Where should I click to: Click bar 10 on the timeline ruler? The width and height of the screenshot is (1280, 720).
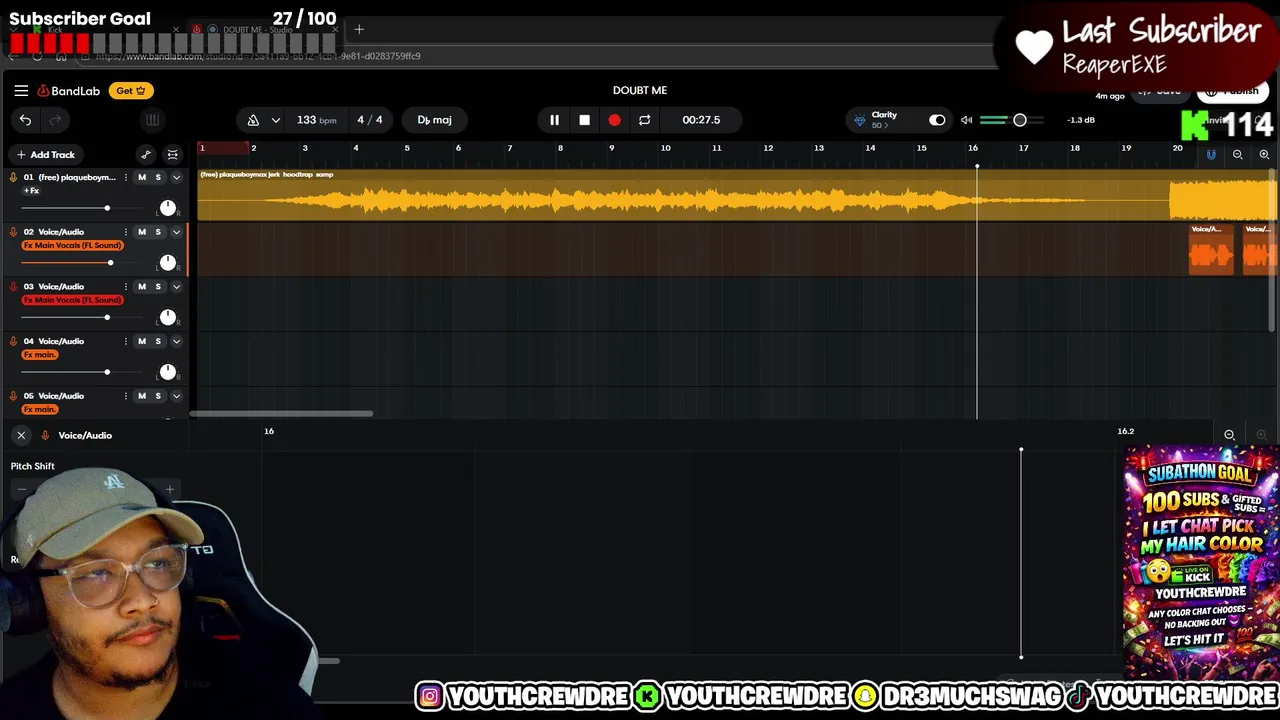[x=666, y=148]
